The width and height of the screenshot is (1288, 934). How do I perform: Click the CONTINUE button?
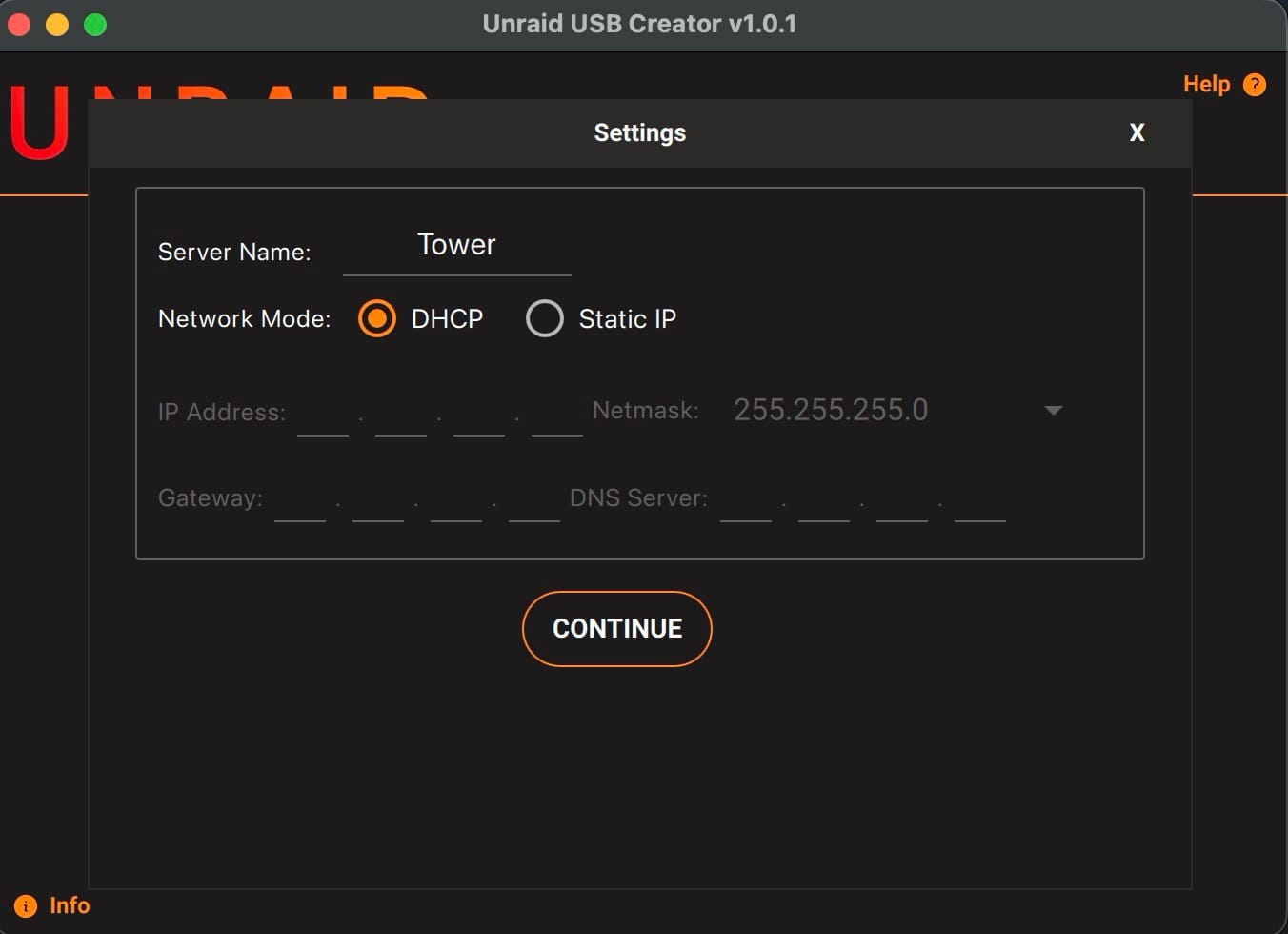tap(617, 629)
